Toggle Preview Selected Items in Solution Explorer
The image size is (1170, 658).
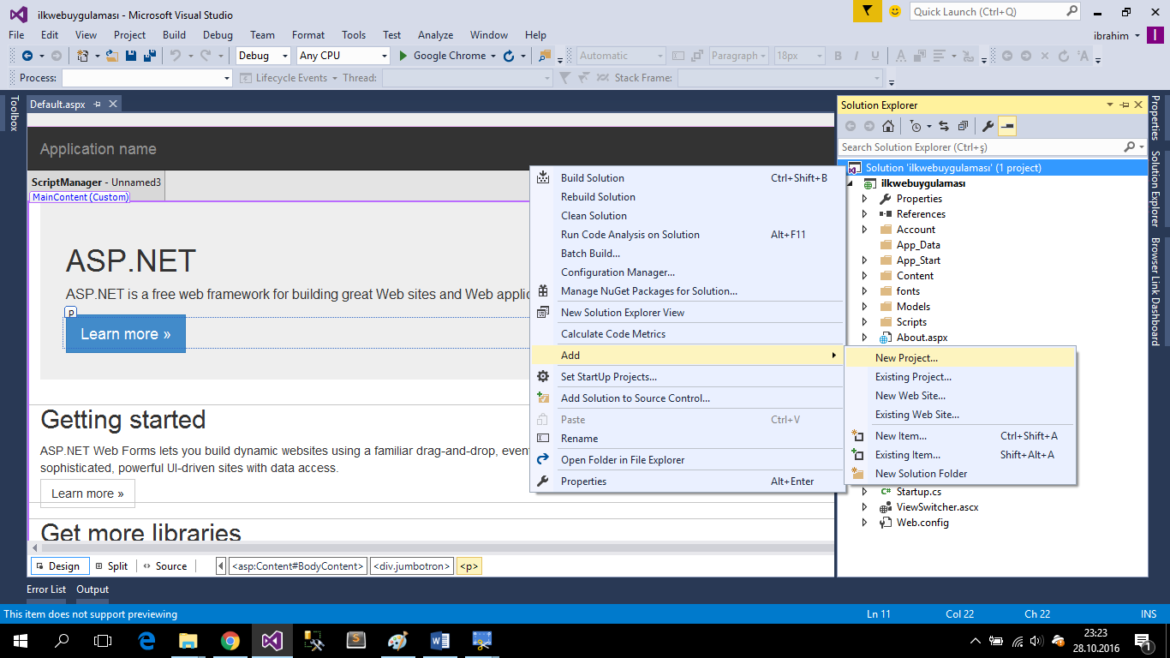[1007, 126]
